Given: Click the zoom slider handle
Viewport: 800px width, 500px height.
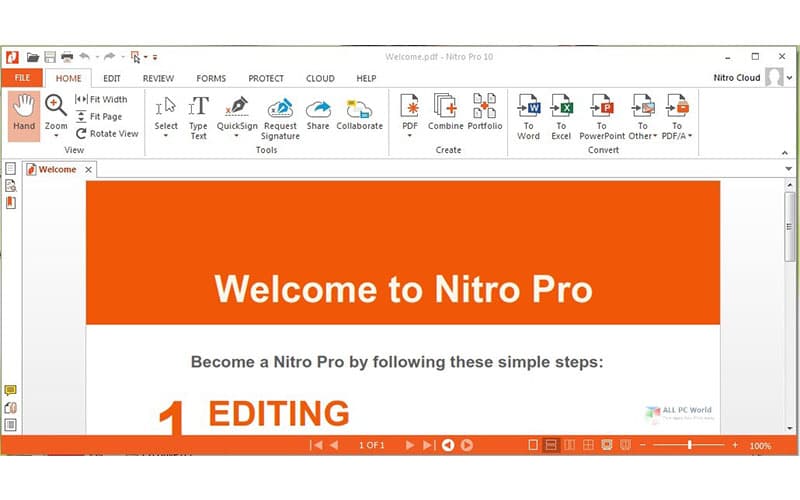Looking at the screenshot, I should pos(689,445).
